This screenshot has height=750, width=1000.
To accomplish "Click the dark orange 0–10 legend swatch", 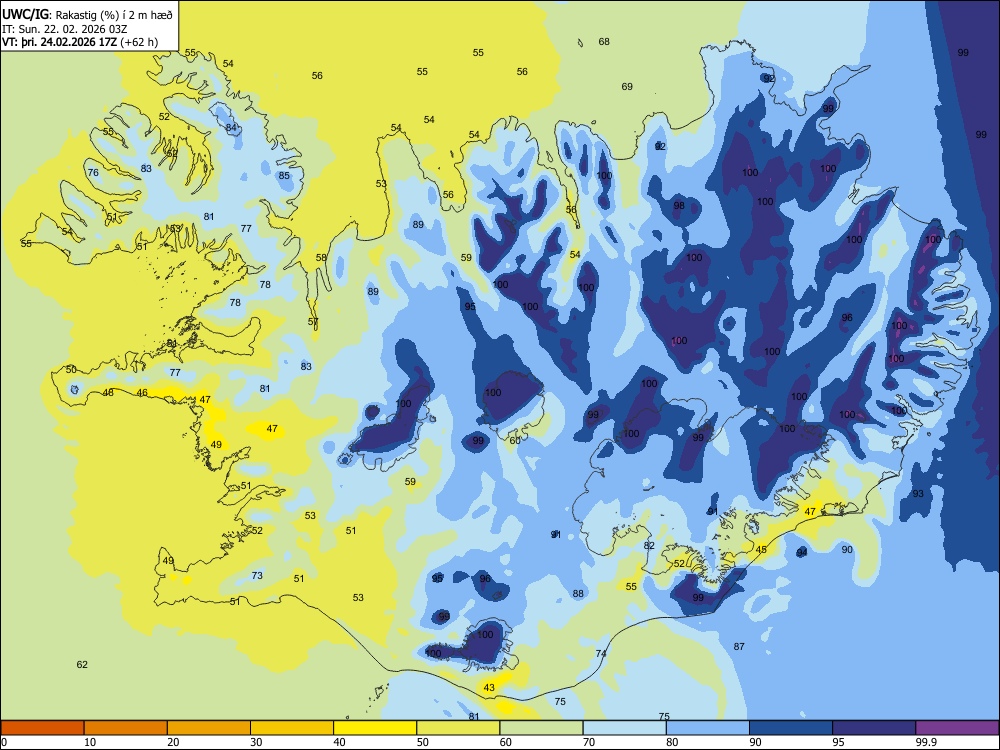I will [x=42, y=728].
